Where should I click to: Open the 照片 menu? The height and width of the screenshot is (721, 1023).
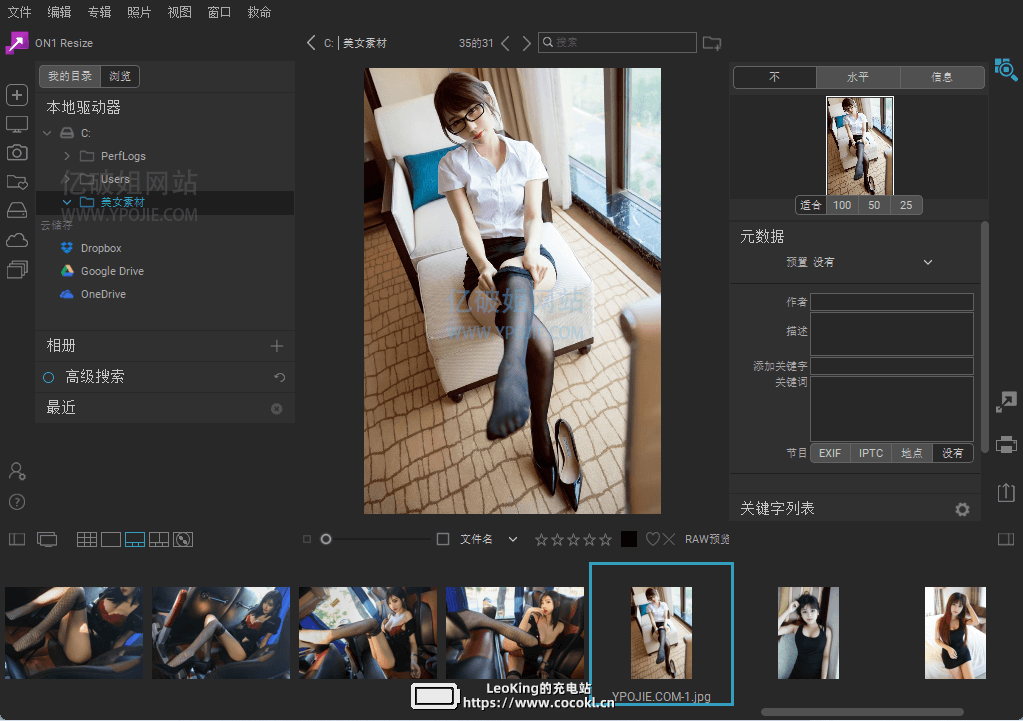tap(139, 12)
